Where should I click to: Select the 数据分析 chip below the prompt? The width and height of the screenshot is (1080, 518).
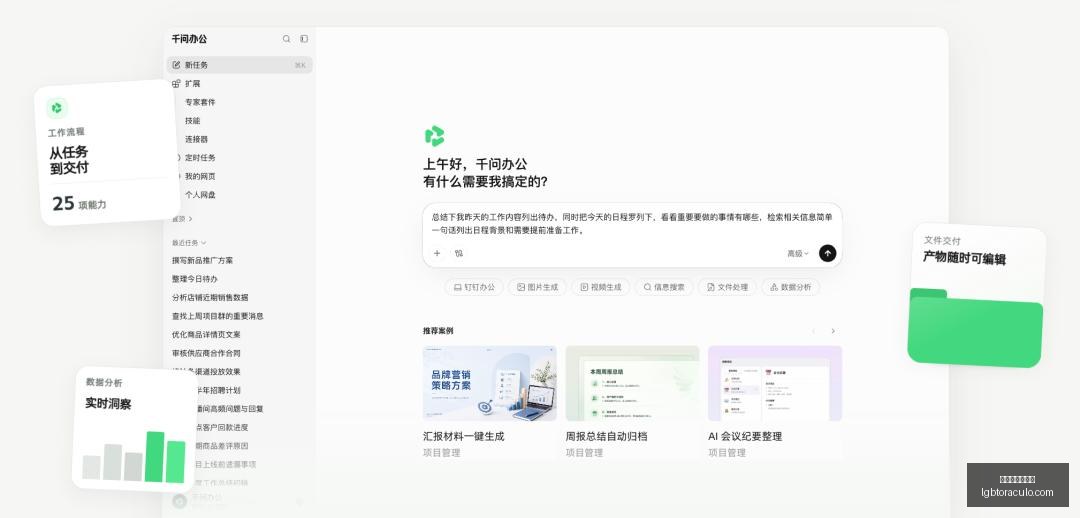click(791, 287)
